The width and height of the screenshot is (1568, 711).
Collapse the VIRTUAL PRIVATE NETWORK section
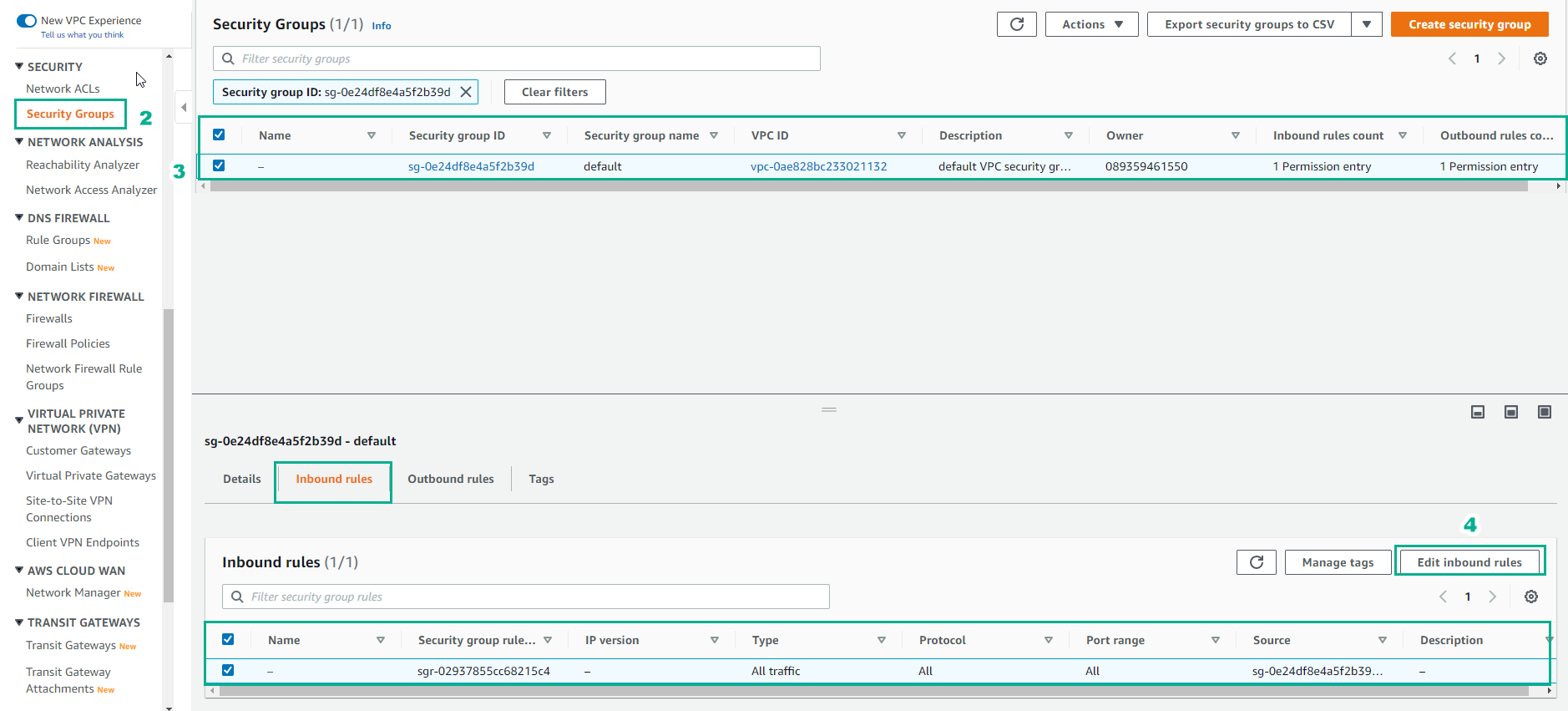19,420
